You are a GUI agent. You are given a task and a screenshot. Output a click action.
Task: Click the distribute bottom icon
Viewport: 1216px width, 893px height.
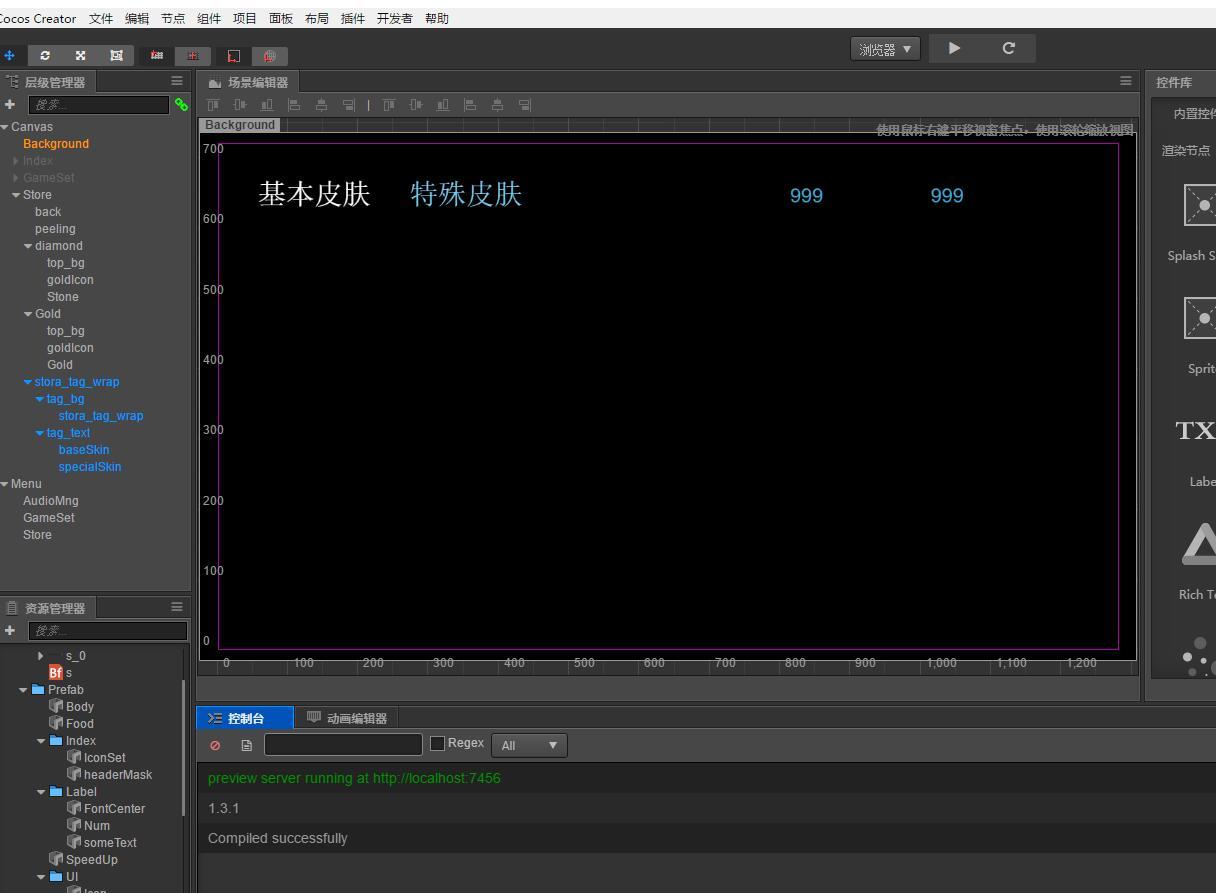pyautogui.click(x=443, y=104)
